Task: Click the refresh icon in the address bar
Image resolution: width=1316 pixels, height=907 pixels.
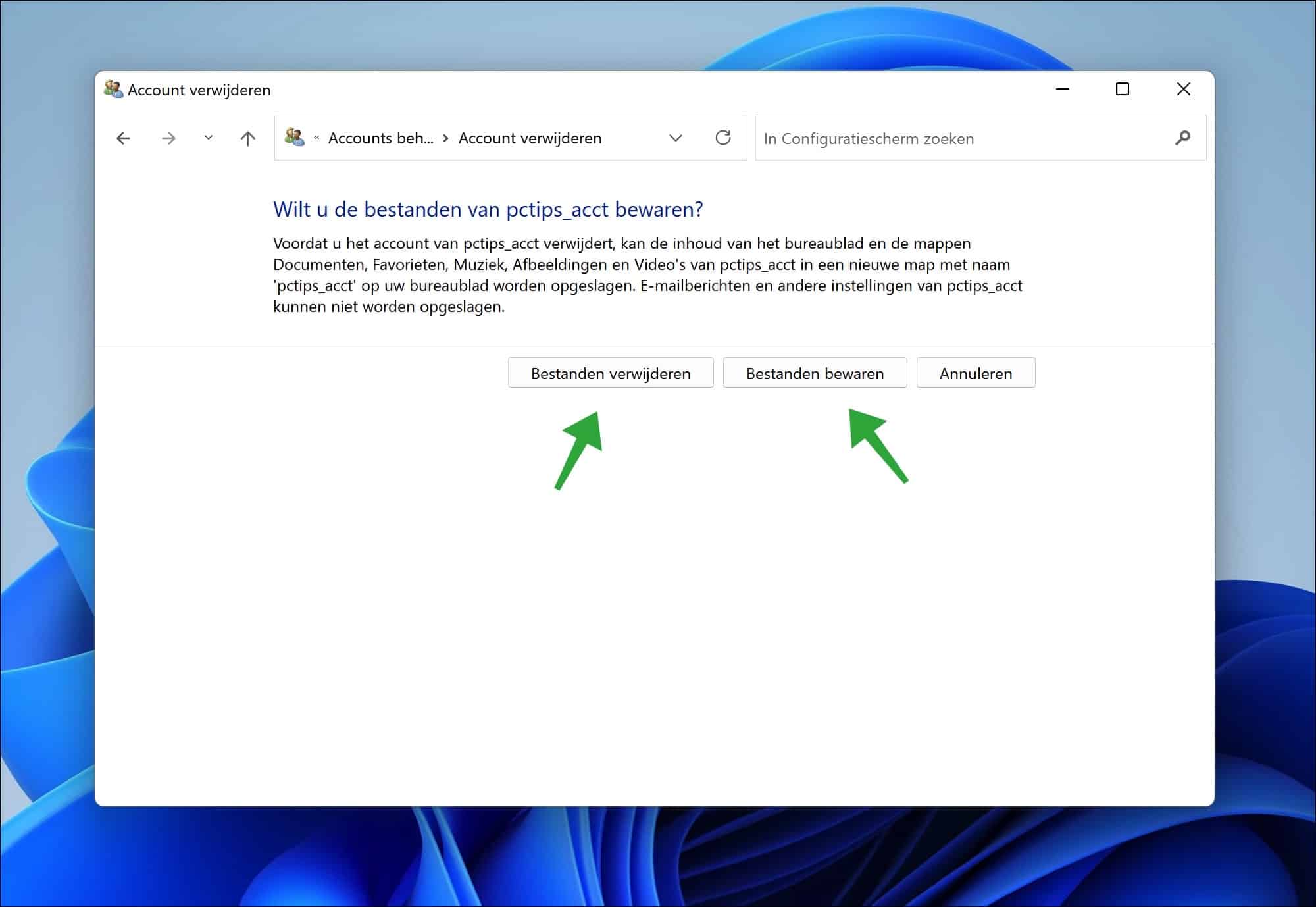Action: point(723,138)
